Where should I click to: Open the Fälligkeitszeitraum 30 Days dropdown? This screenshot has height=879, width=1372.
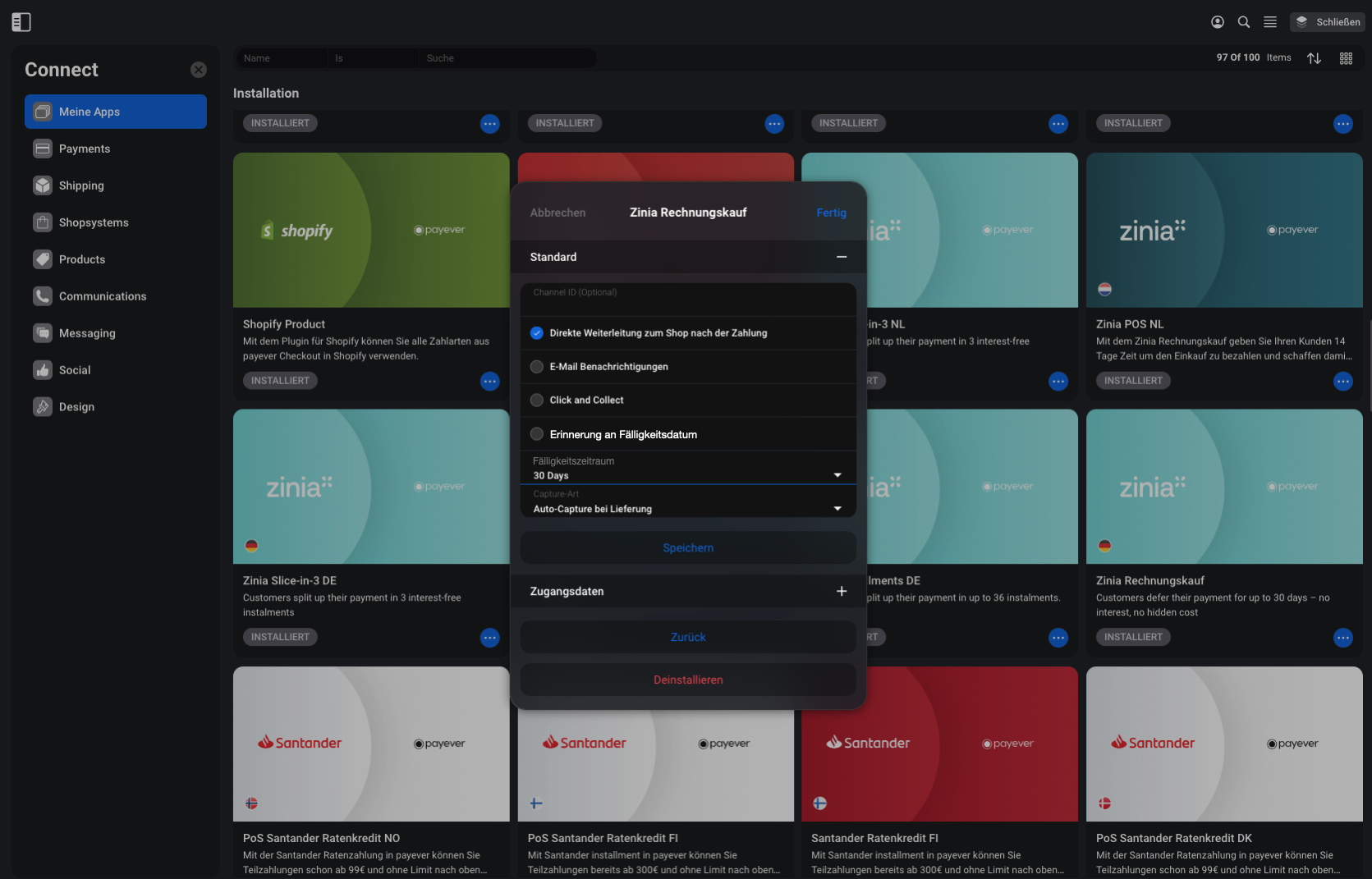point(688,468)
